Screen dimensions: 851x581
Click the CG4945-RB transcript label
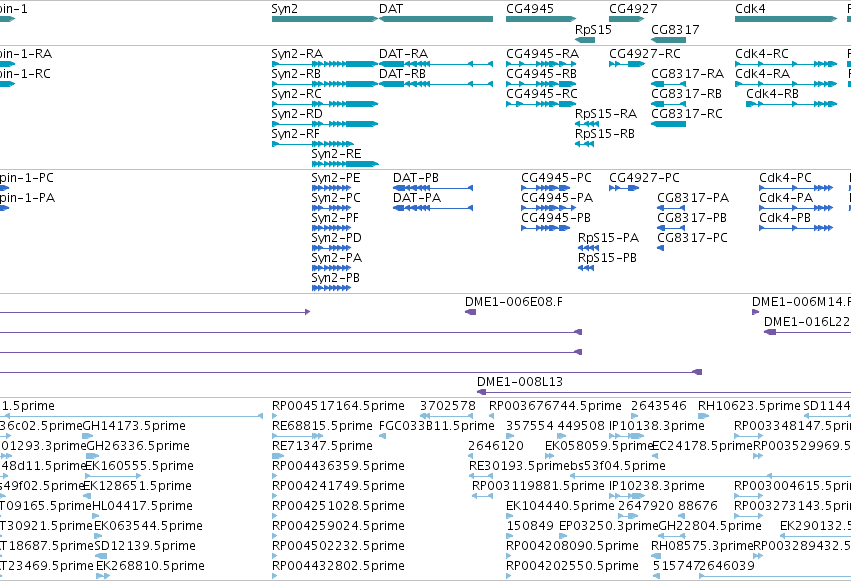[541, 74]
